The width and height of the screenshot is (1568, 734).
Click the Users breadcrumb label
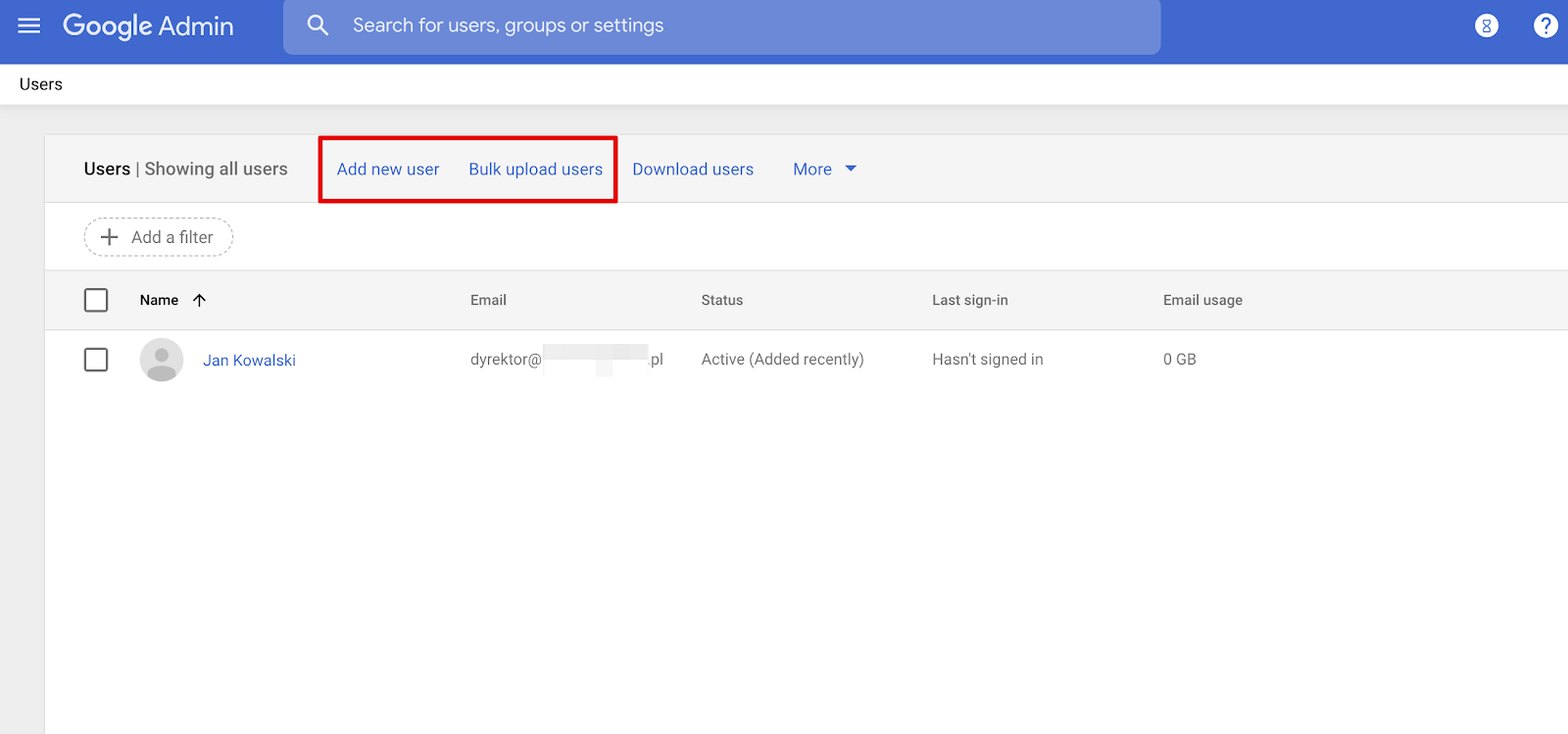[41, 84]
